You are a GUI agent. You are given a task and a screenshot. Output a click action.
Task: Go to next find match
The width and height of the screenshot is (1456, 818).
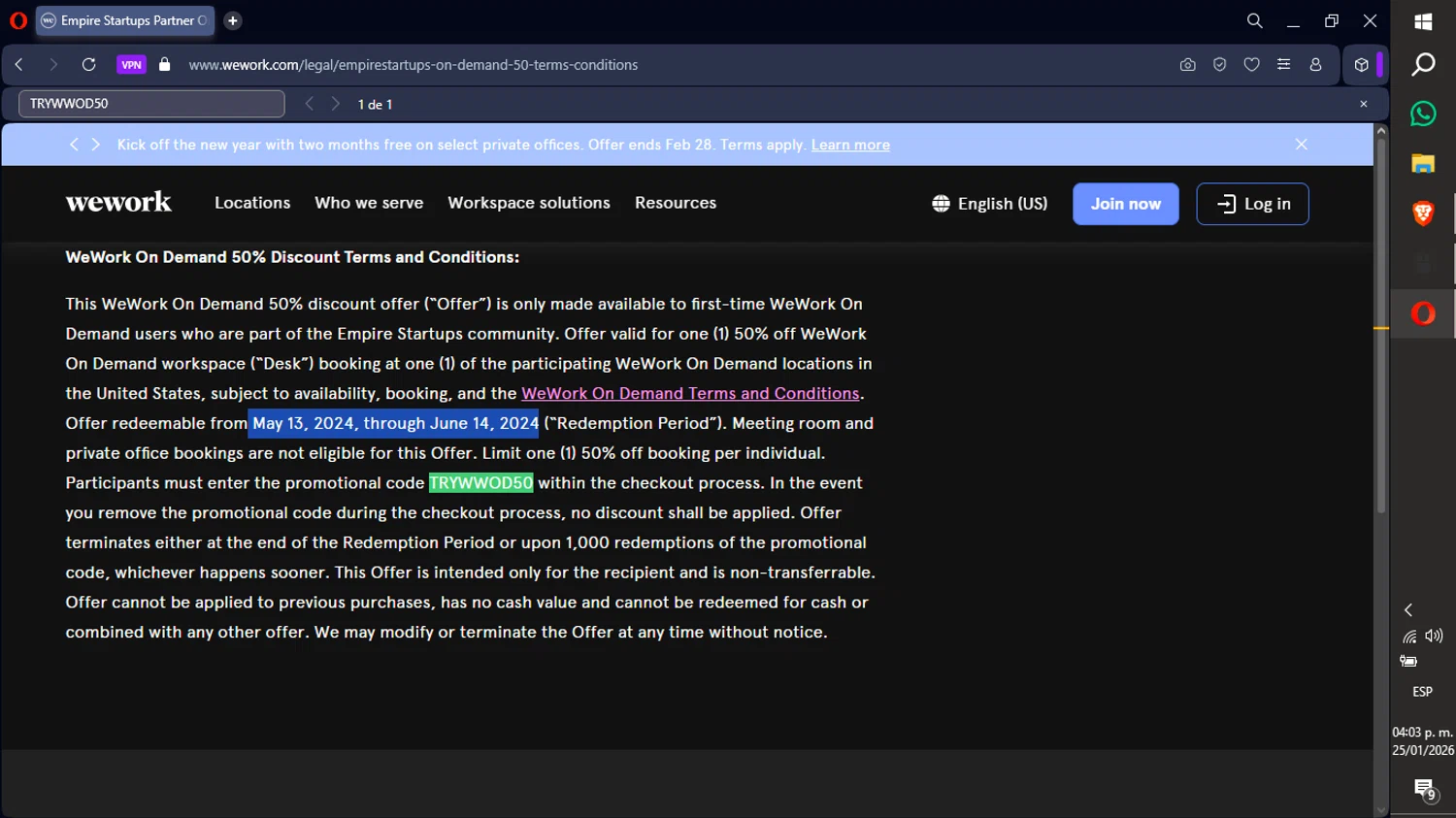tap(336, 104)
